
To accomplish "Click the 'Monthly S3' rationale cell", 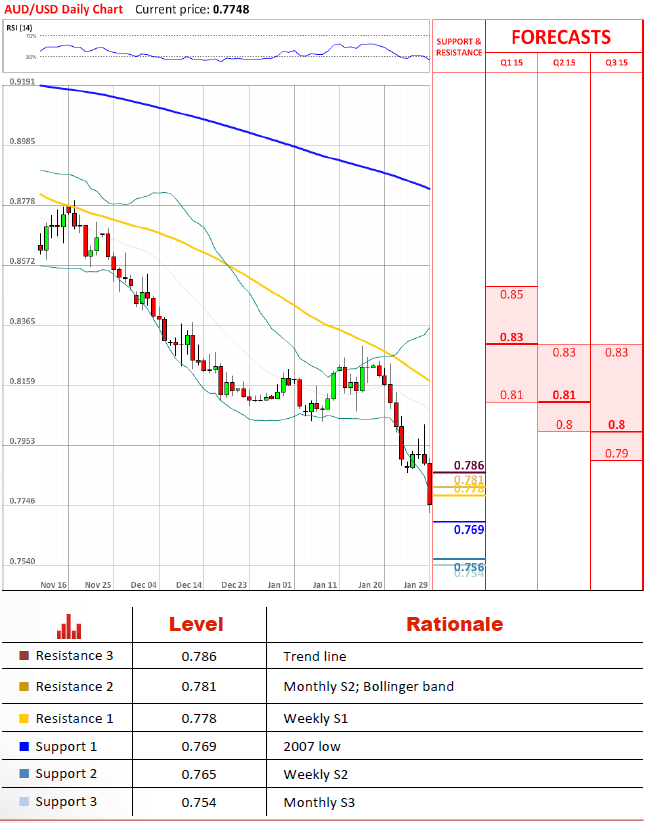I will click(x=319, y=802).
